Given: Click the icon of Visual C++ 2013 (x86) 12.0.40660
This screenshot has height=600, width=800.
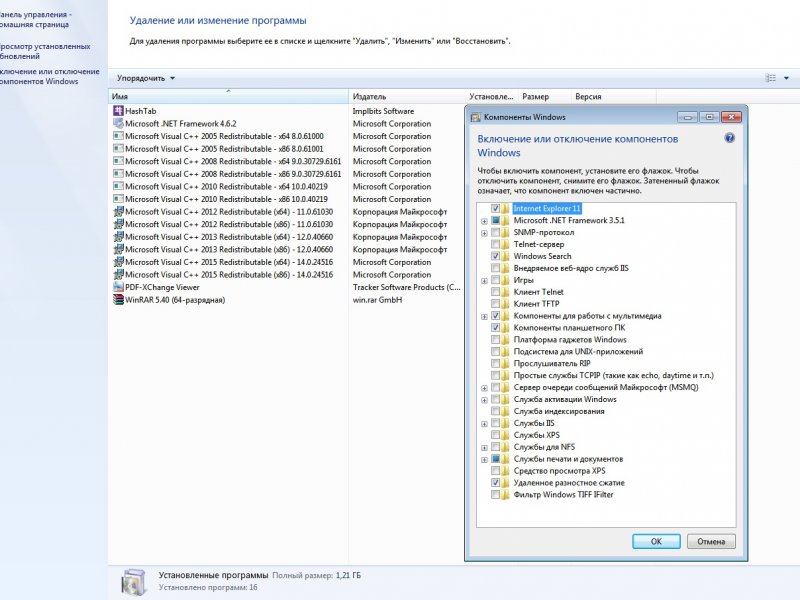Looking at the screenshot, I should (x=118, y=249).
